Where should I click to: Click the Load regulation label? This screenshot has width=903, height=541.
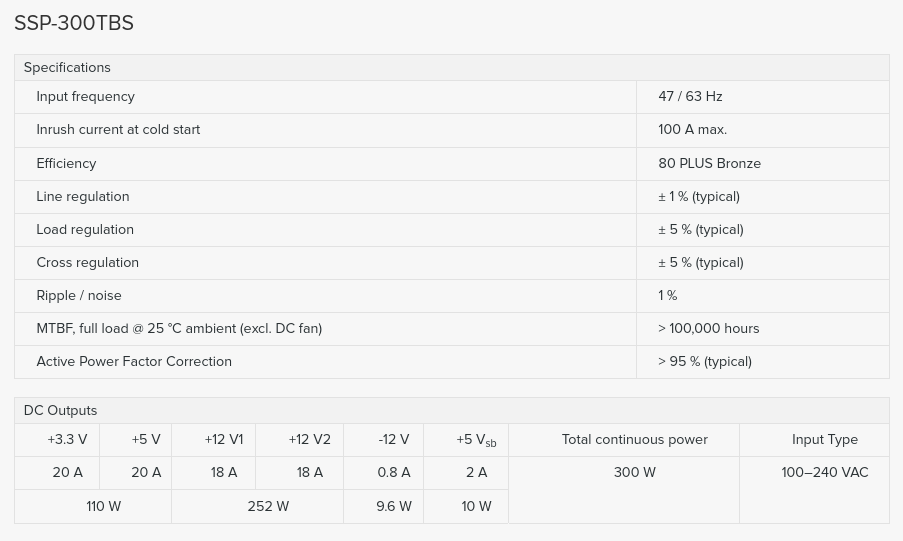point(85,229)
